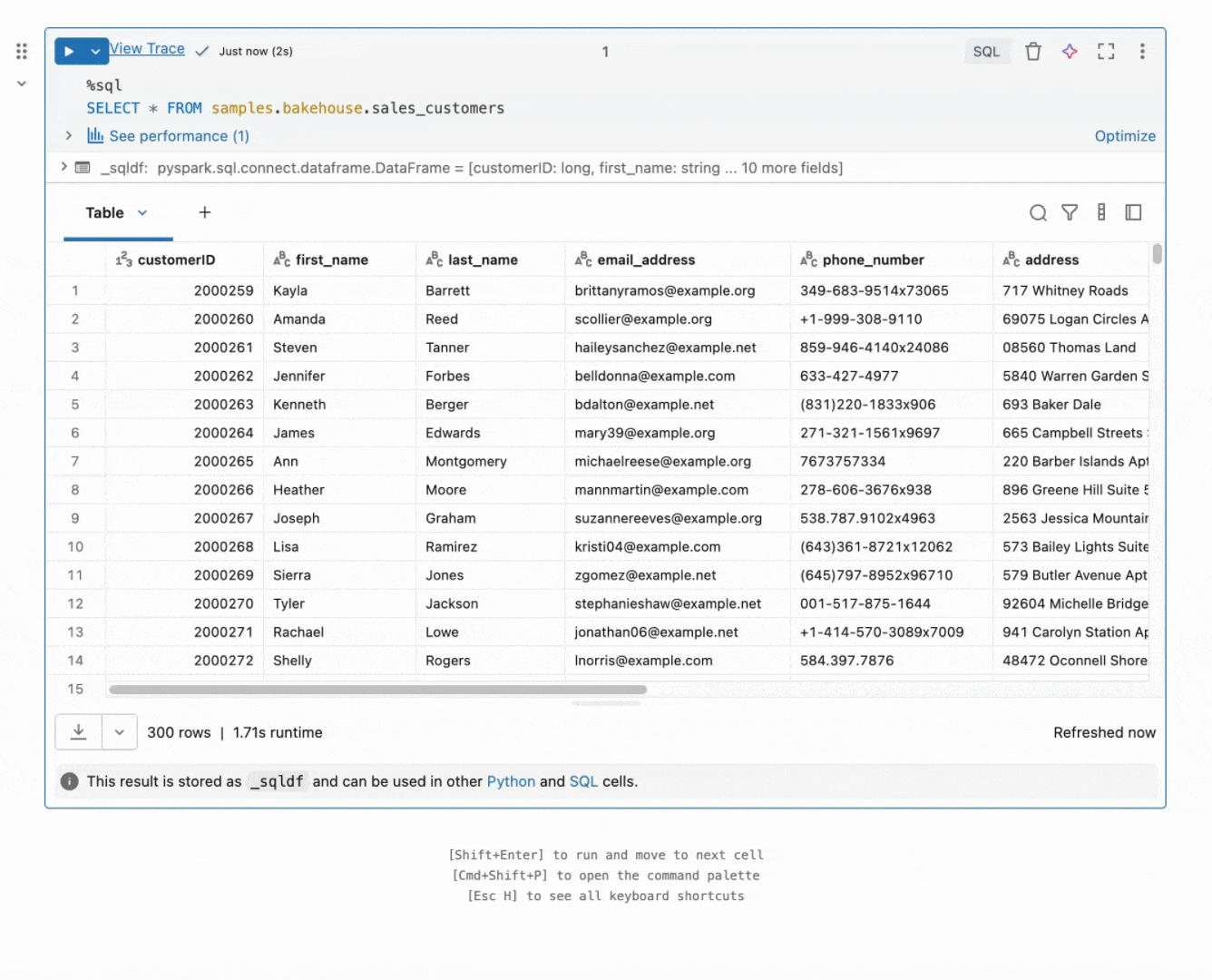1212x980 pixels.
Task: Click the View Trace link
Action: pyautogui.click(x=146, y=49)
